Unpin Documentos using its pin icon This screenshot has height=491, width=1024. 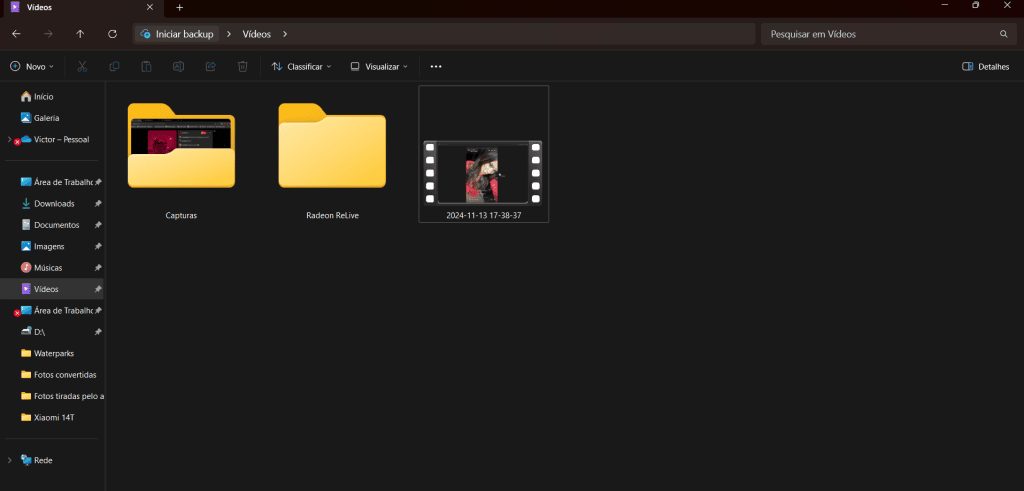(x=98, y=225)
